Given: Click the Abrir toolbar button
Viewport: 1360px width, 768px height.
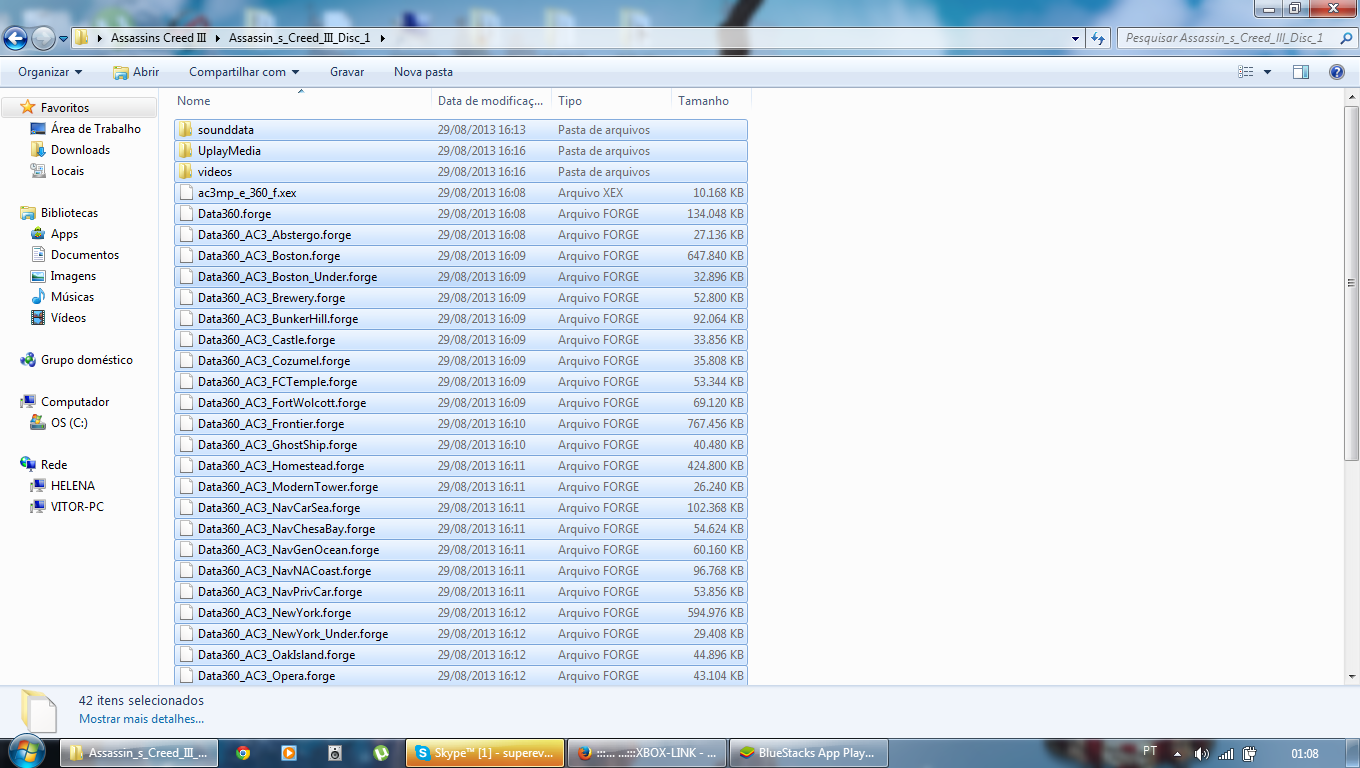Looking at the screenshot, I should (x=136, y=72).
